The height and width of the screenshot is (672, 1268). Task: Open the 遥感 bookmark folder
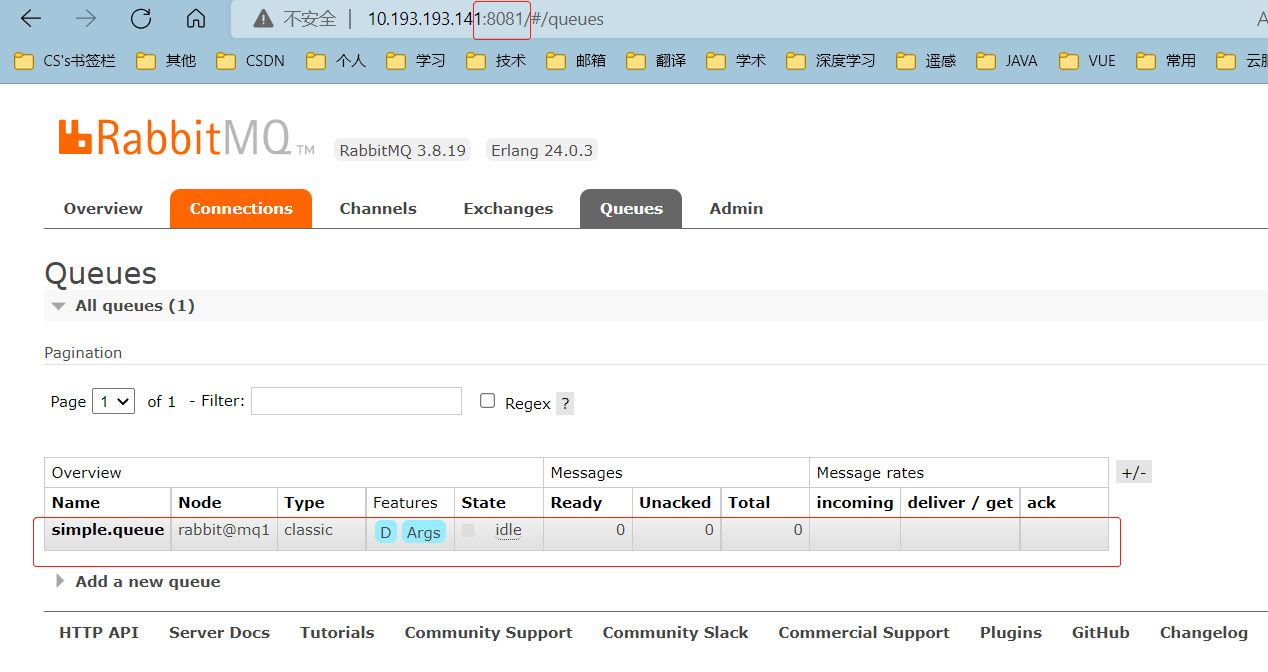pos(926,61)
